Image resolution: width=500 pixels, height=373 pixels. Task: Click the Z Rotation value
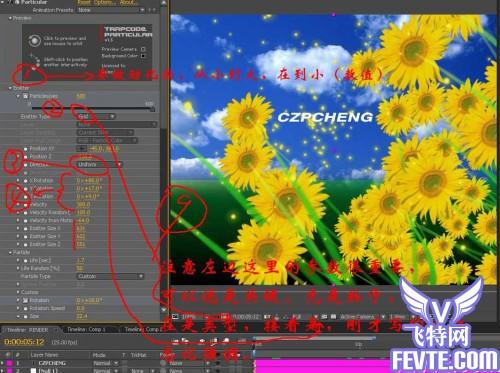coord(88,196)
